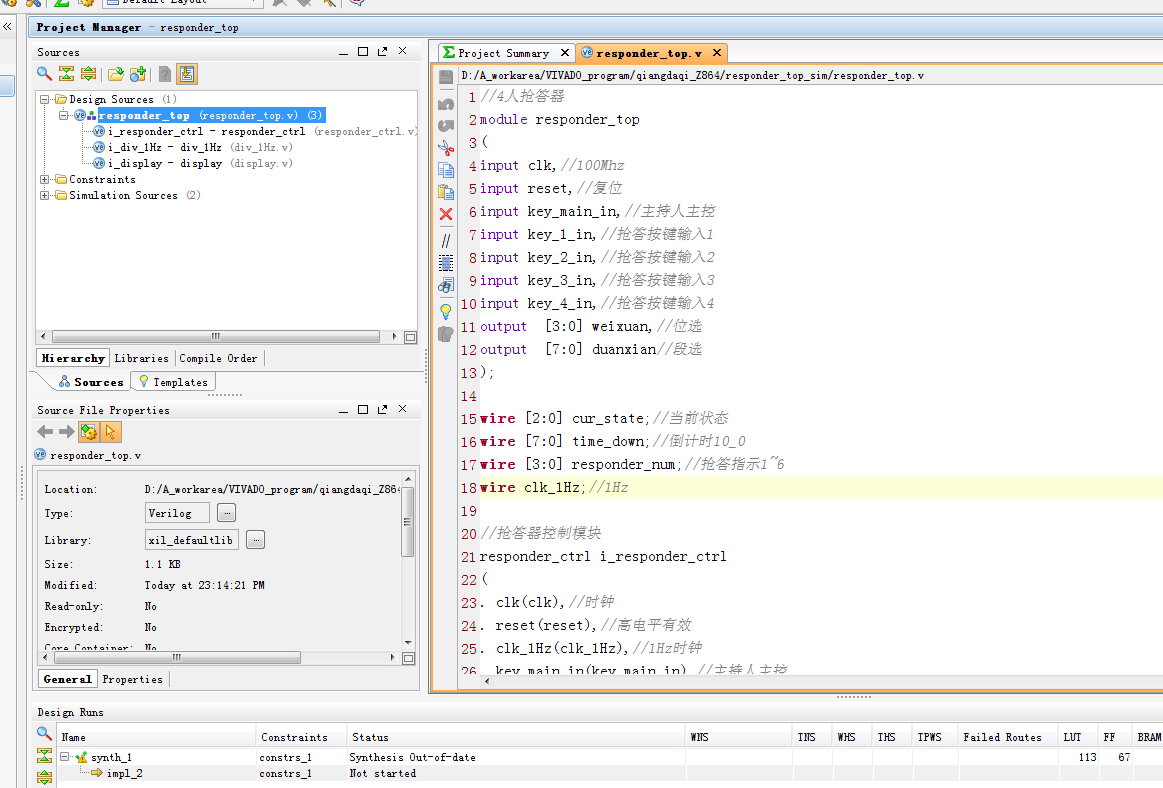Click the browse button next to xil_defaultlib
The height and width of the screenshot is (788, 1163).
click(255, 540)
